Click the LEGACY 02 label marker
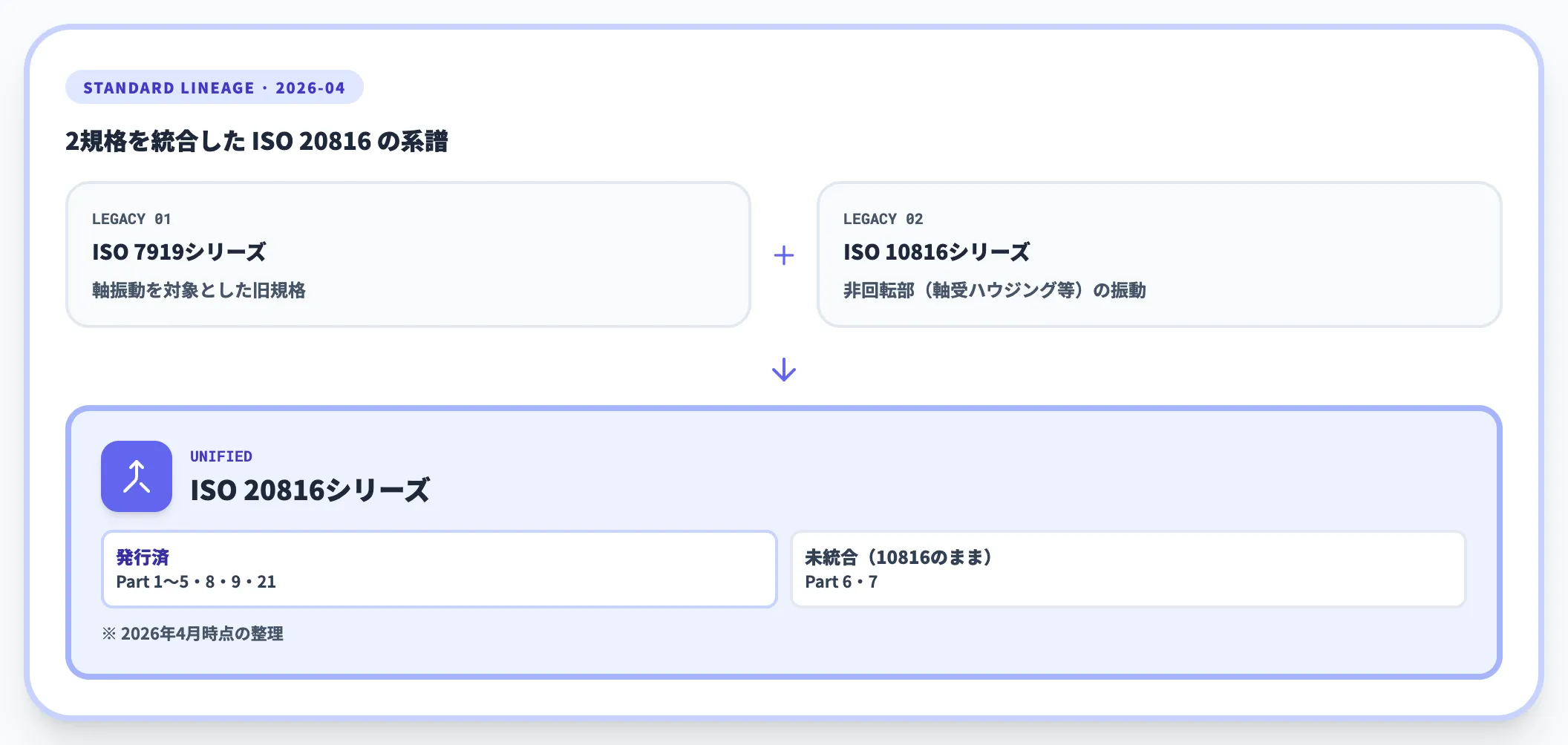Image resolution: width=1568 pixels, height=745 pixels. coord(883,219)
